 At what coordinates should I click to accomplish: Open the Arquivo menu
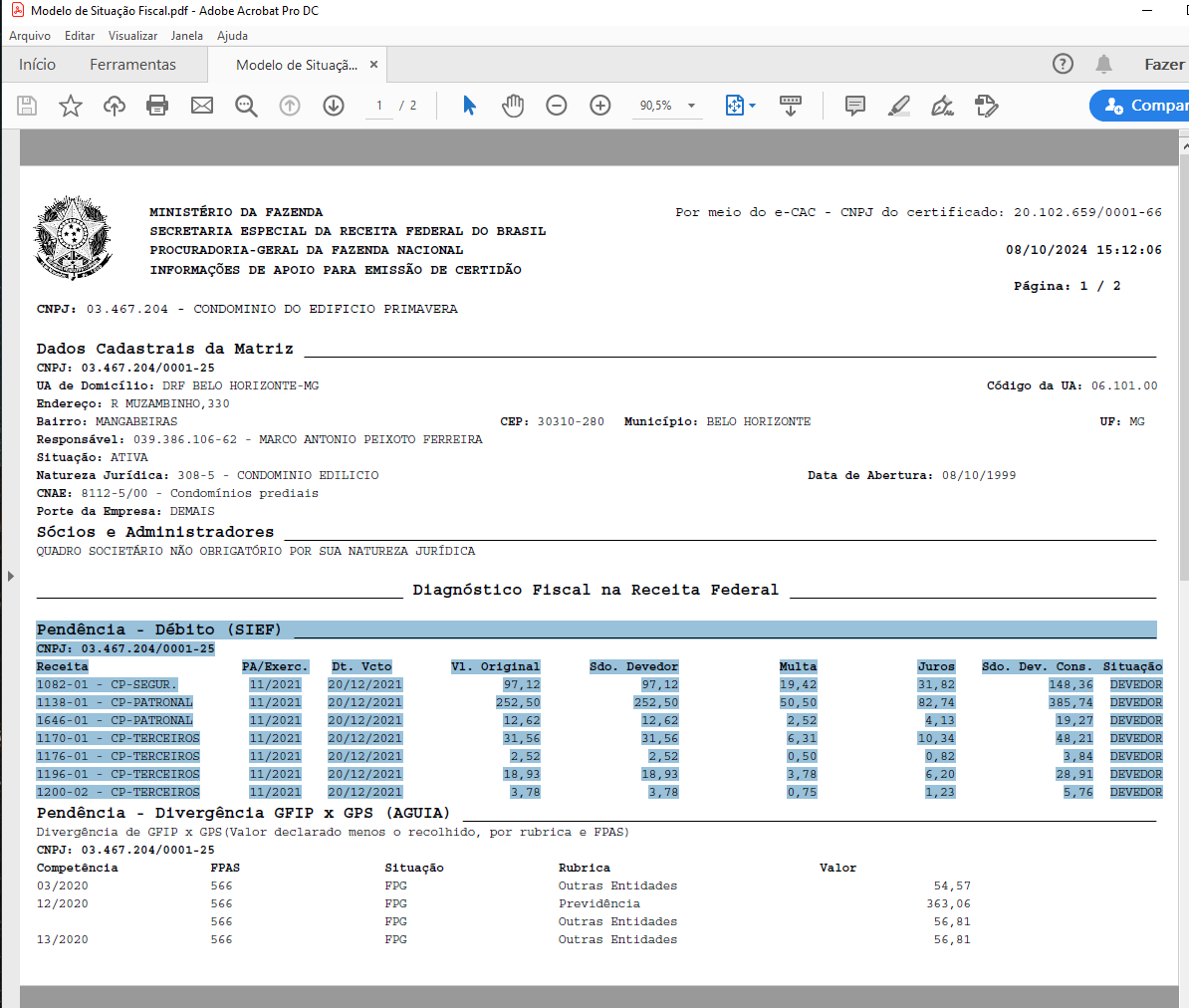point(30,36)
